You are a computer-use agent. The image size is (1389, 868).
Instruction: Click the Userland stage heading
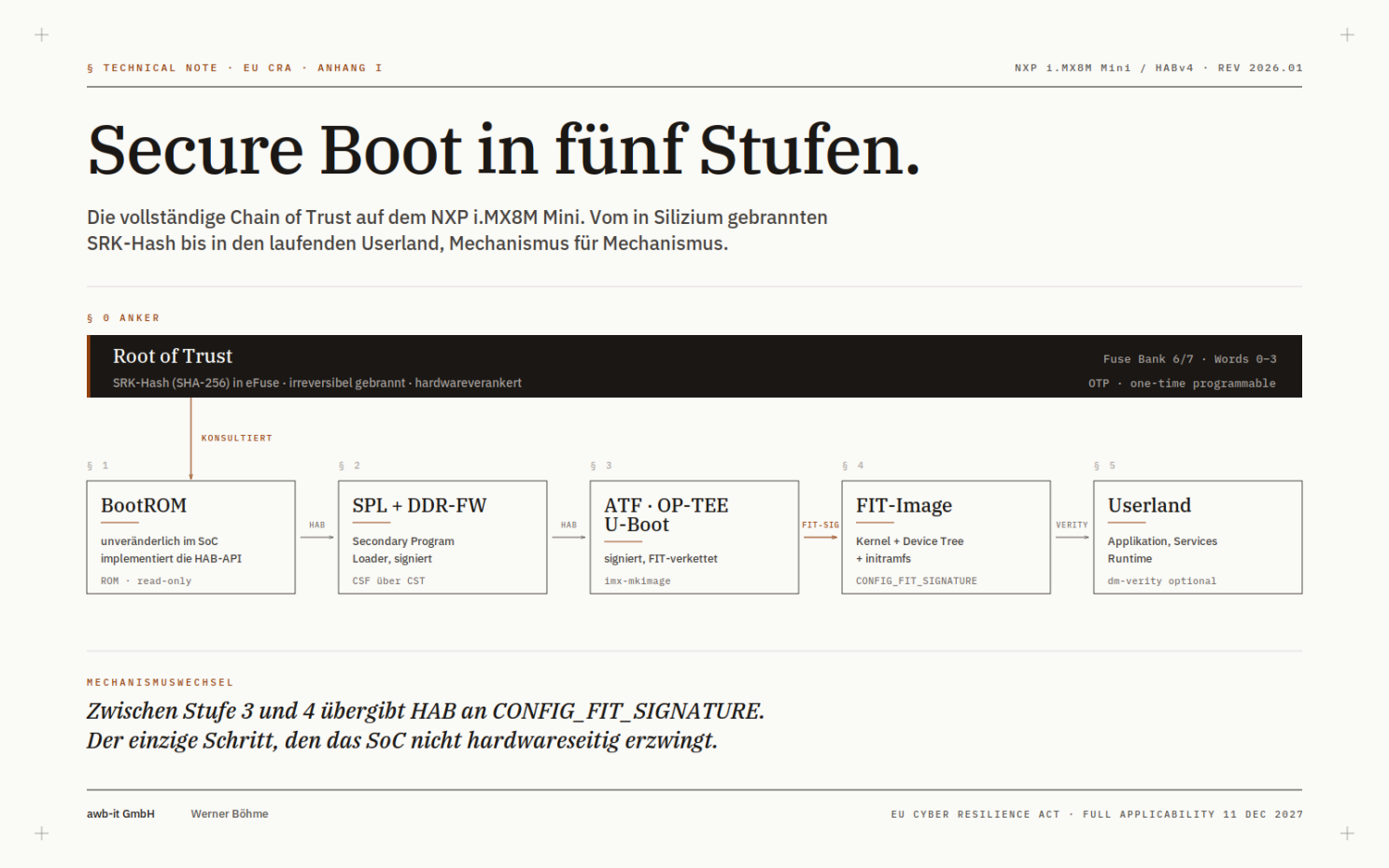[1149, 505]
